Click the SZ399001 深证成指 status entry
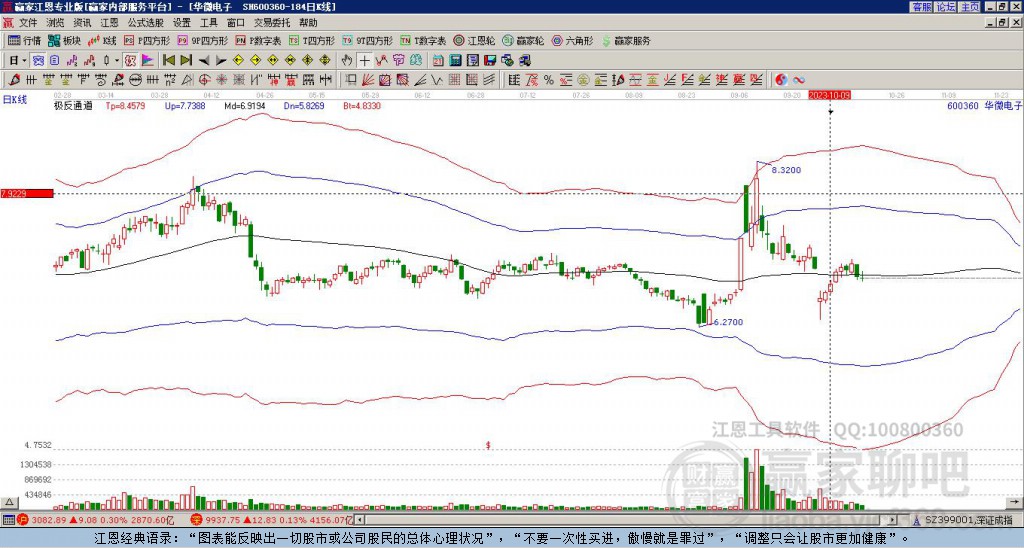Screen dimensions: 1024x548 tap(970, 520)
